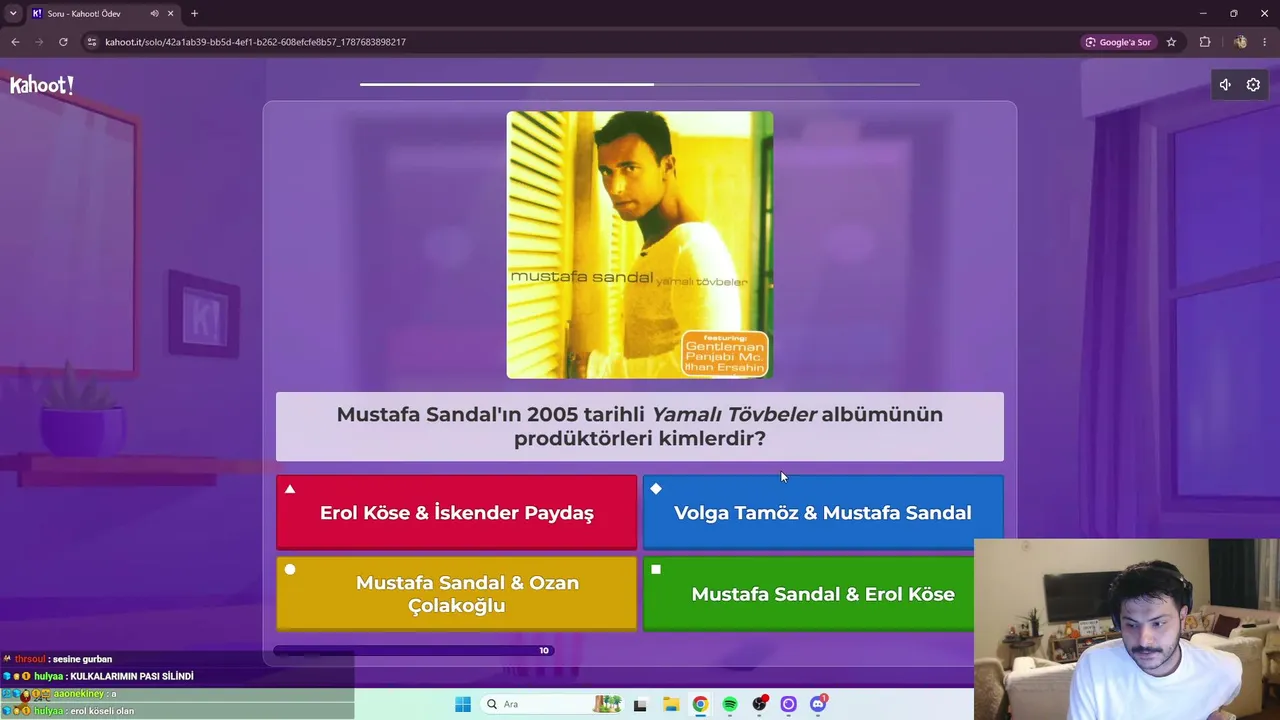Click chat username thrsoul
The image size is (1280, 720).
[x=30, y=659]
